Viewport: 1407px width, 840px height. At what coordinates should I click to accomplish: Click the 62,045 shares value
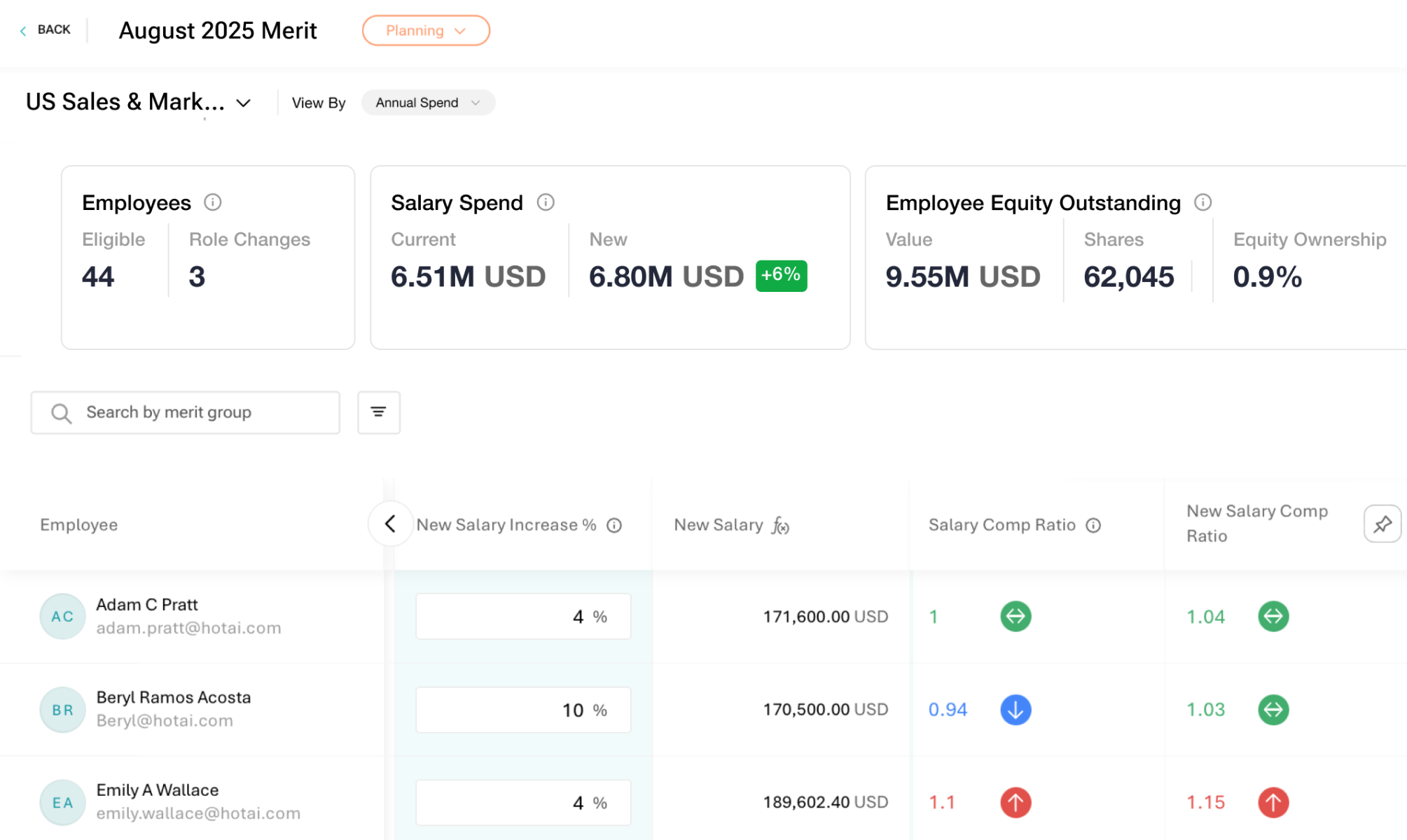click(x=1128, y=277)
